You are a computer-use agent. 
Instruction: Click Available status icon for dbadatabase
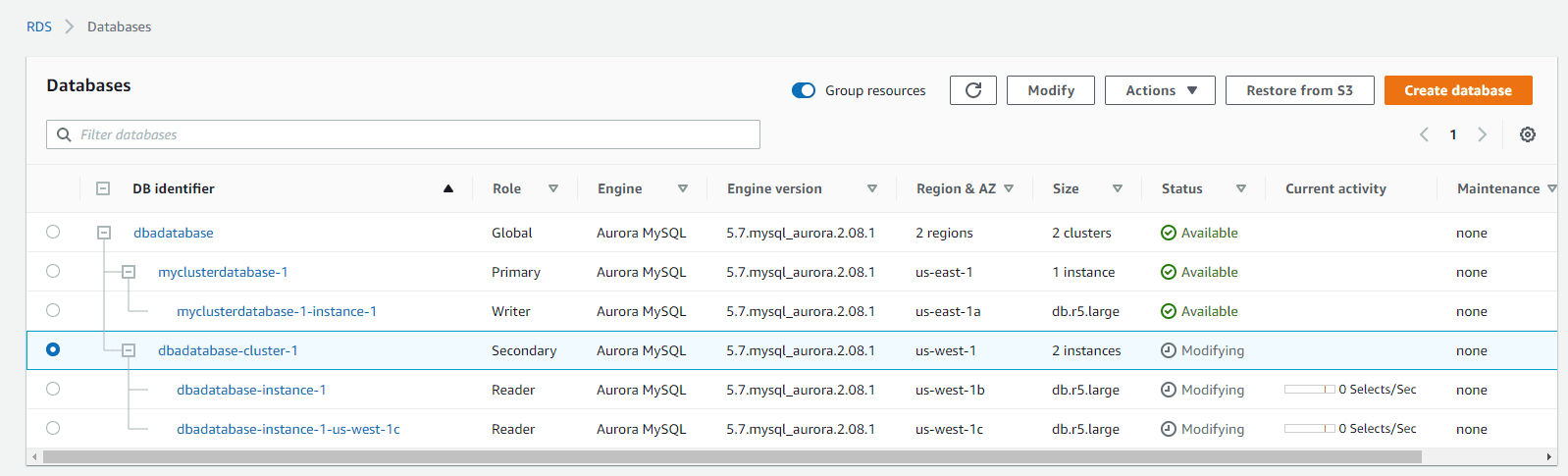click(1169, 233)
